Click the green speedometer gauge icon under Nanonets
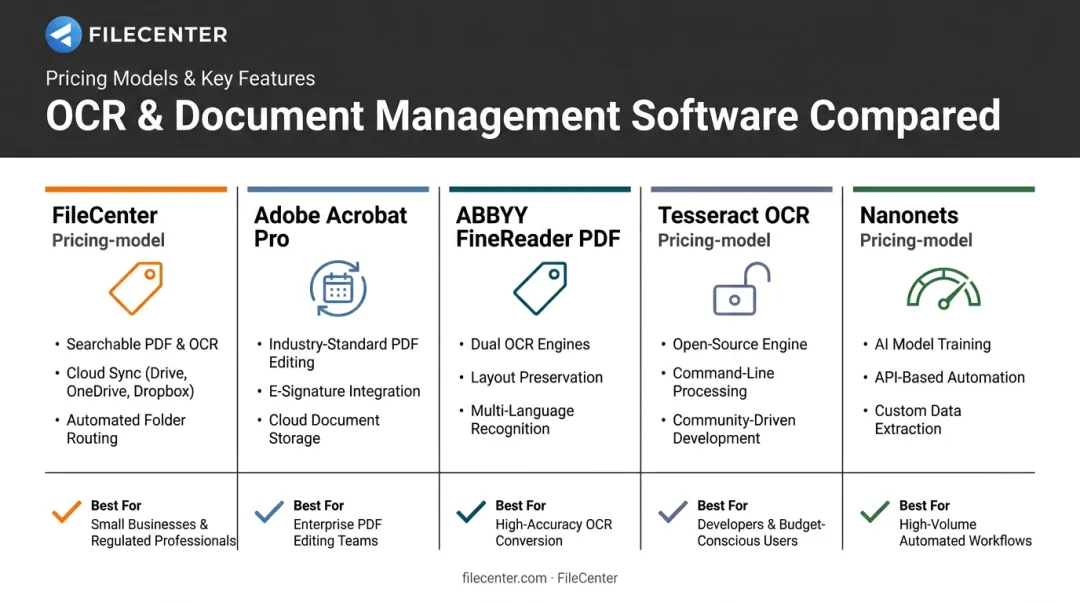Image resolution: width=1080 pixels, height=603 pixels. 944,288
